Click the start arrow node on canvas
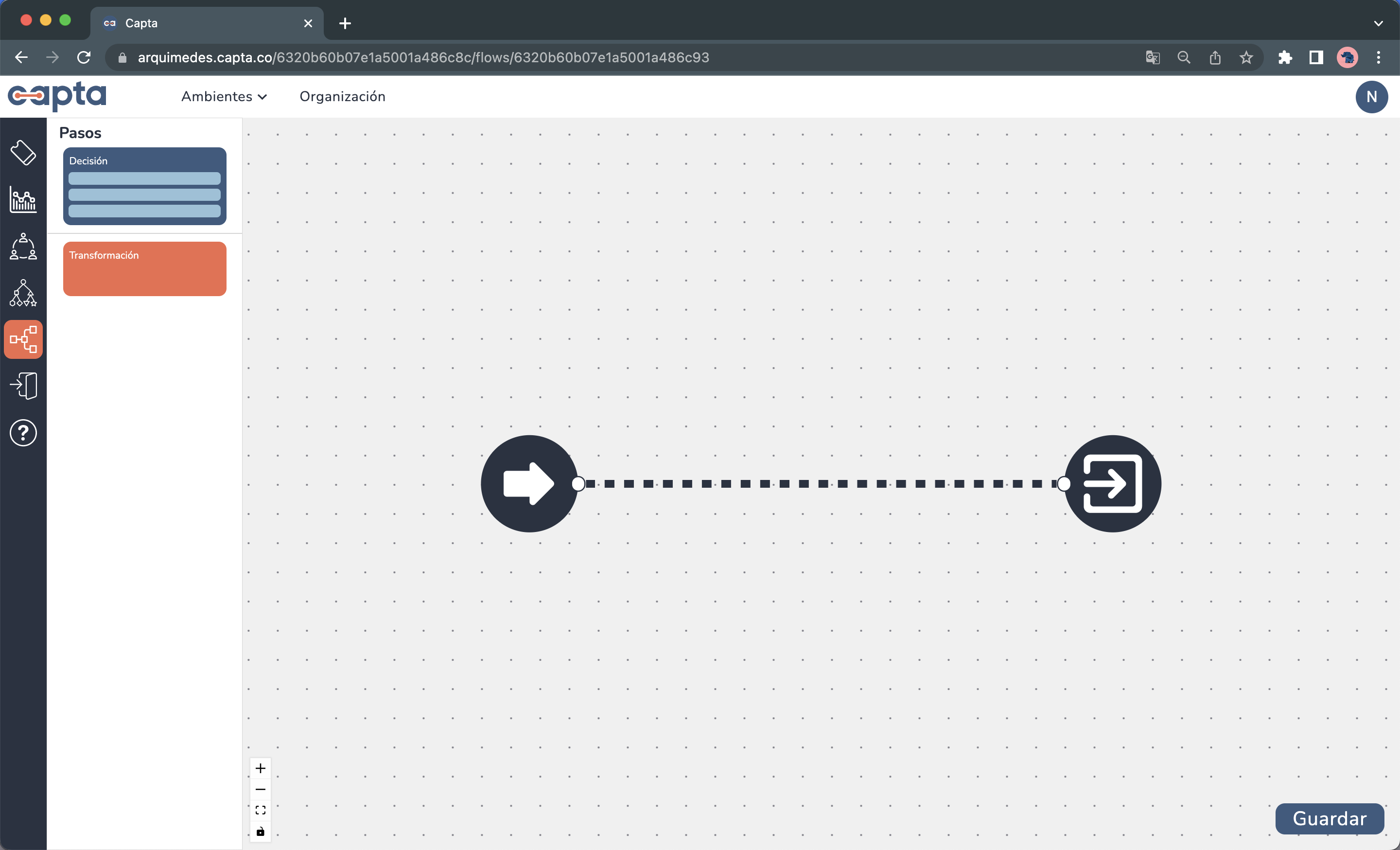Viewport: 1400px width, 850px height. [529, 483]
